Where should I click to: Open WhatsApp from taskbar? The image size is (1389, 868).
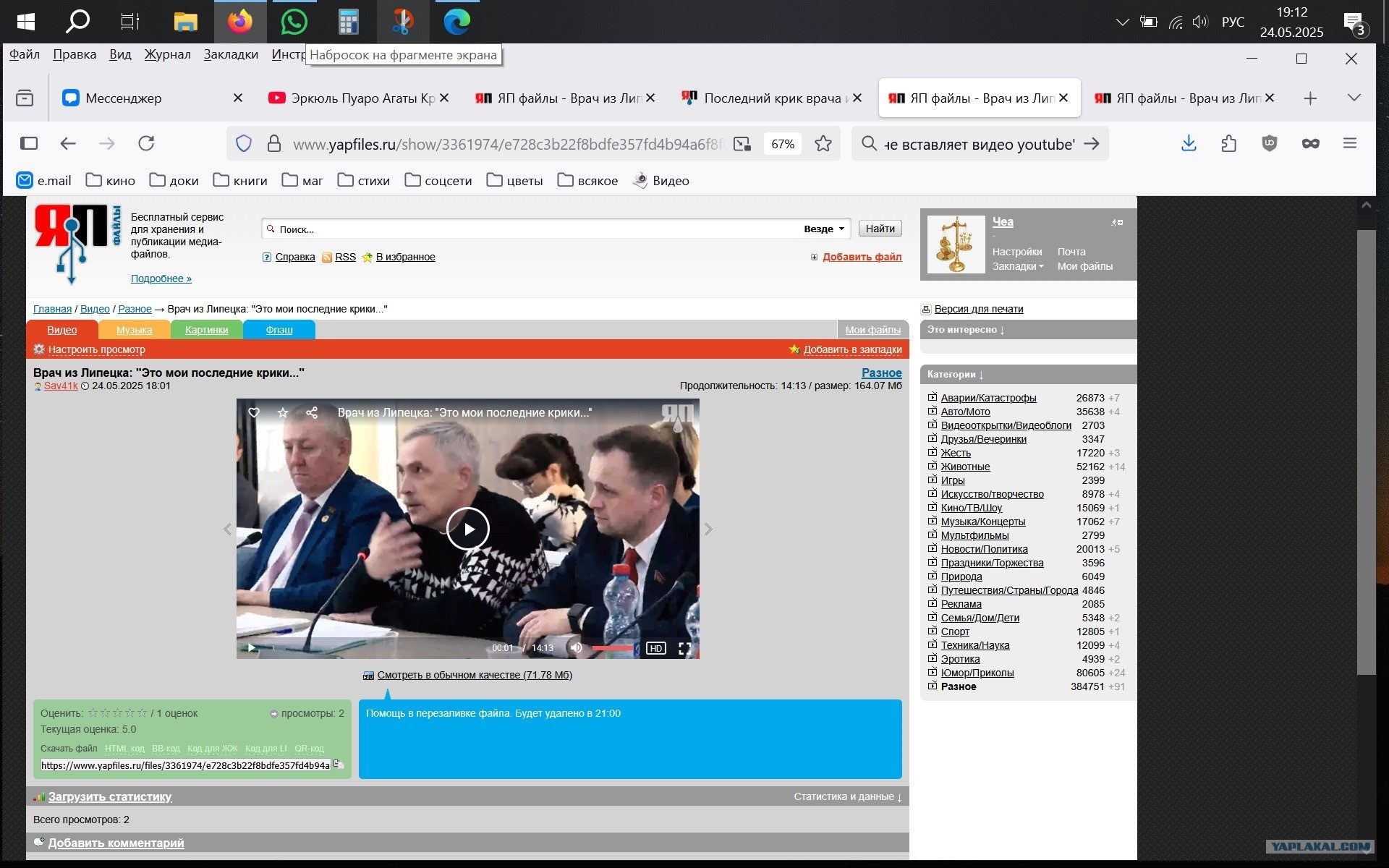click(x=294, y=22)
